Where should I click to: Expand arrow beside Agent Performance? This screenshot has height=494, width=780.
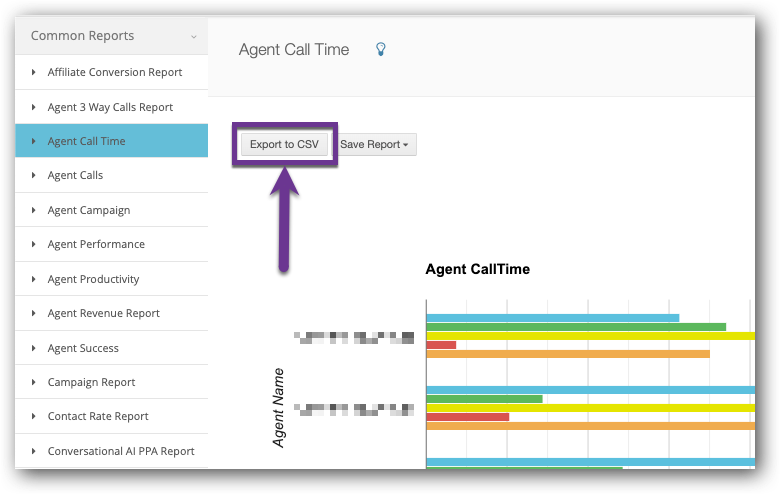pyautogui.click(x=33, y=244)
